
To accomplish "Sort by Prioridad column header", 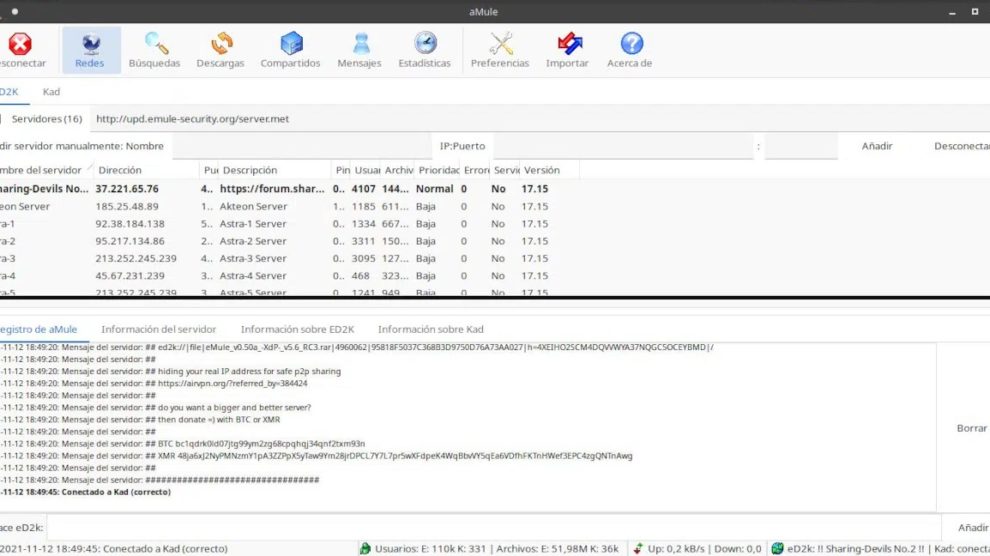I will tap(438, 170).
